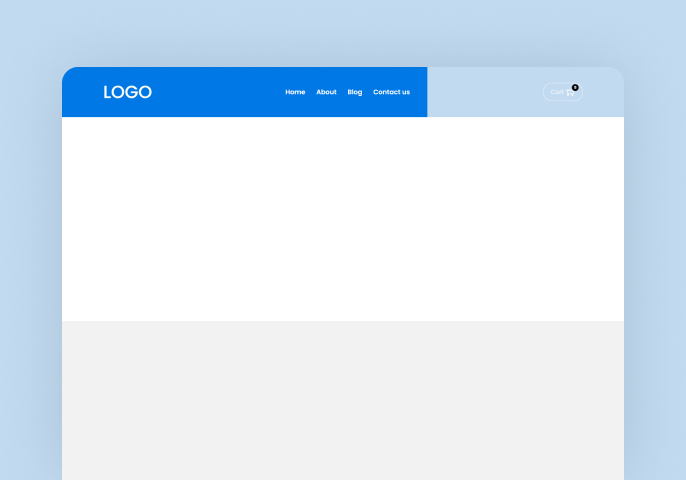Open the shopping cart icon
Viewport: 686px width, 480px height.
click(570, 93)
